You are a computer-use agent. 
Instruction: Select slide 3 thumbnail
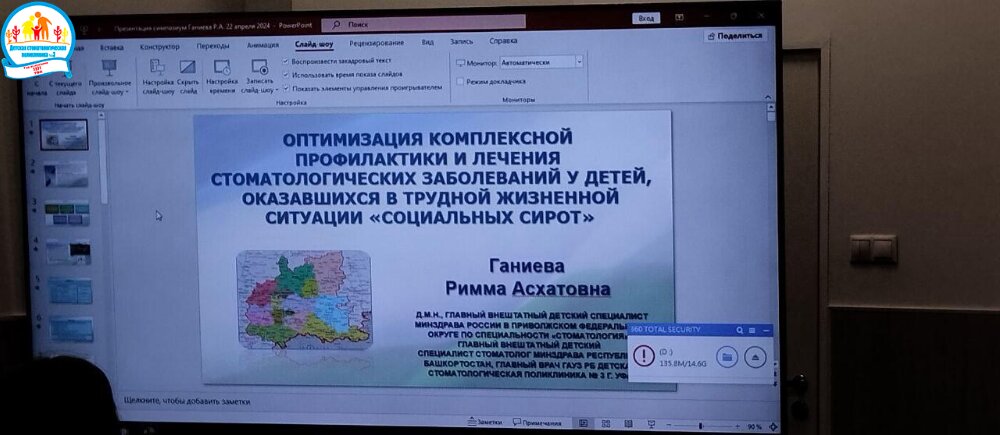pyautogui.click(x=67, y=213)
